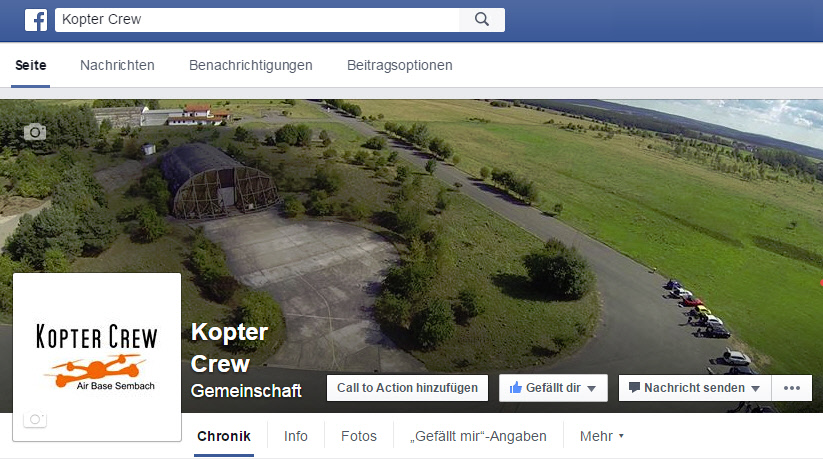Open the Nachrichten tab

point(117,65)
